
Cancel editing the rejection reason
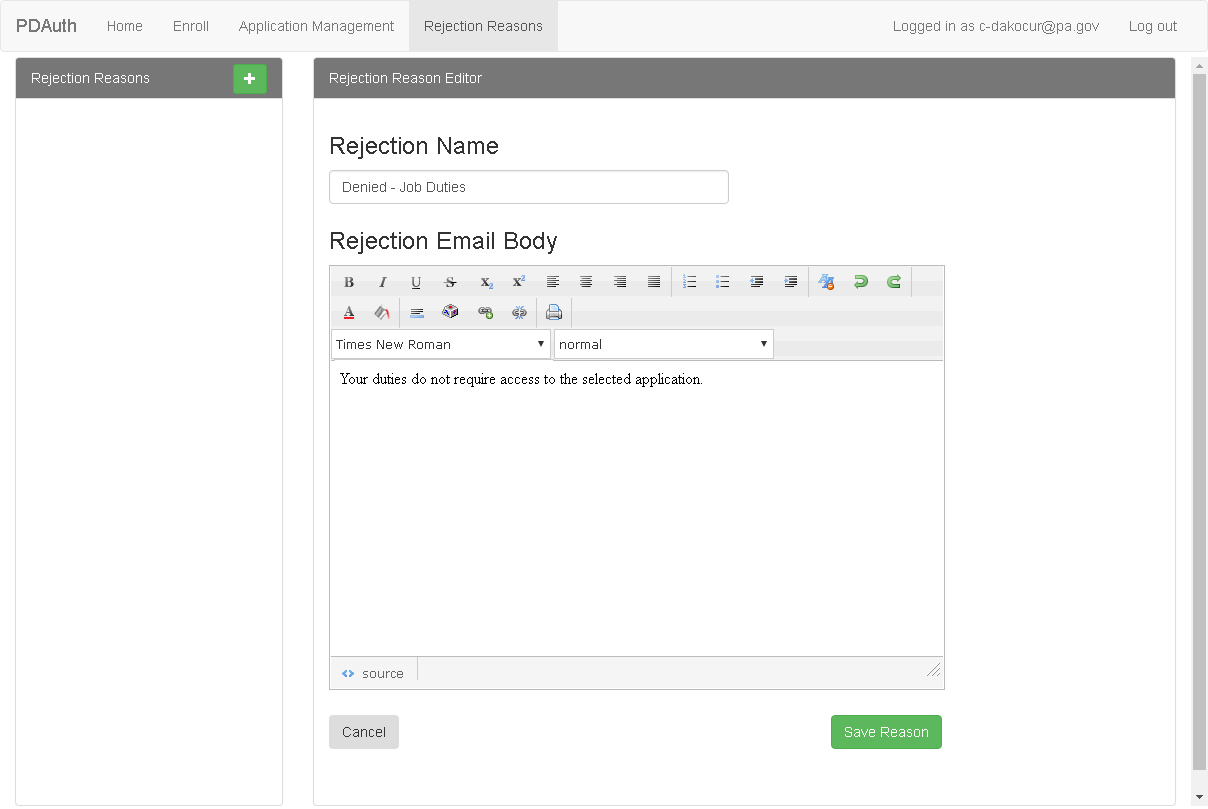pos(364,732)
